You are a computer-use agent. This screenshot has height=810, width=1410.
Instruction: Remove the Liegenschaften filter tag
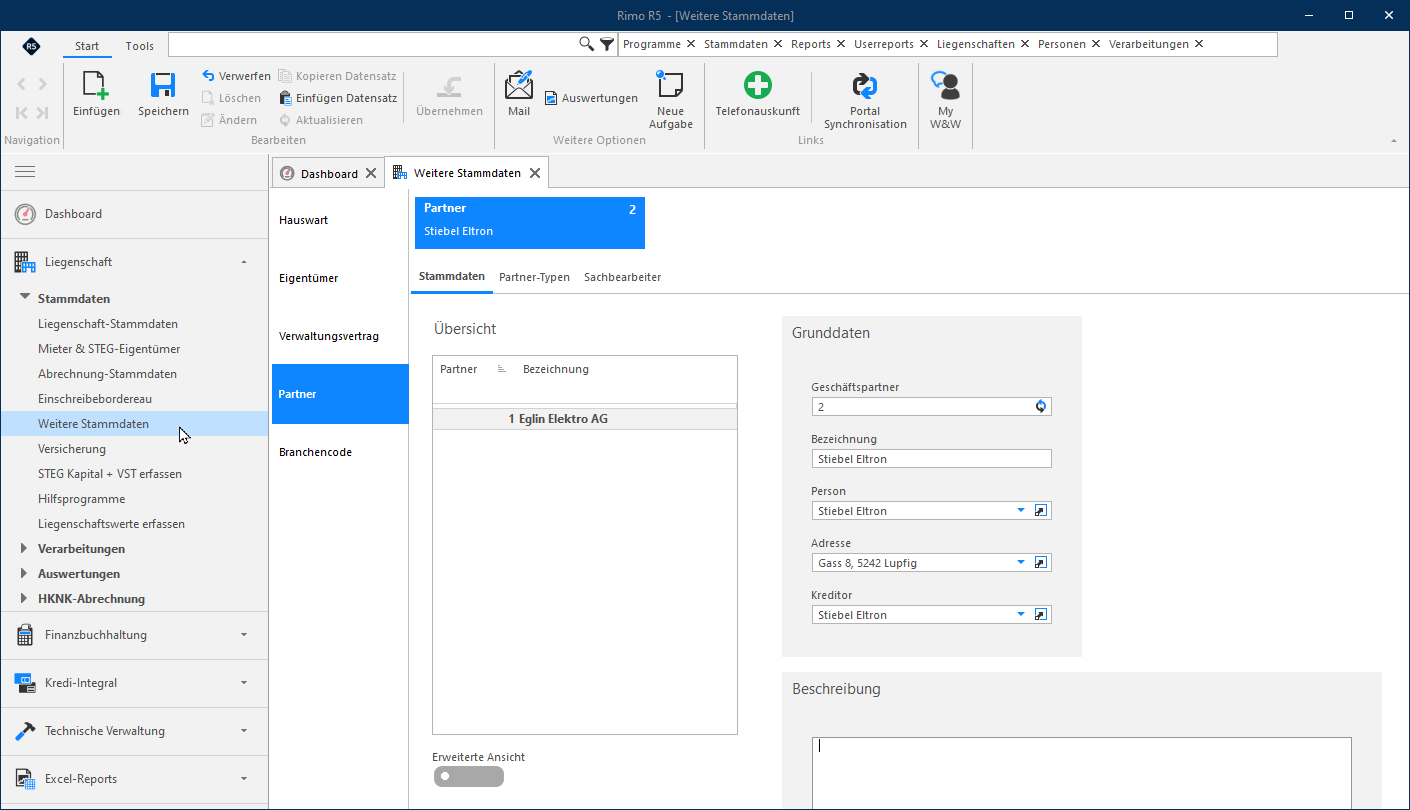(x=1025, y=44)
